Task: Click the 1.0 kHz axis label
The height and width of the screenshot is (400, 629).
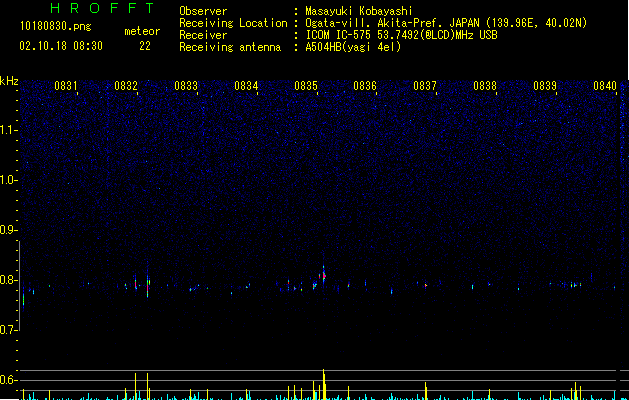Action: (9, 180)
